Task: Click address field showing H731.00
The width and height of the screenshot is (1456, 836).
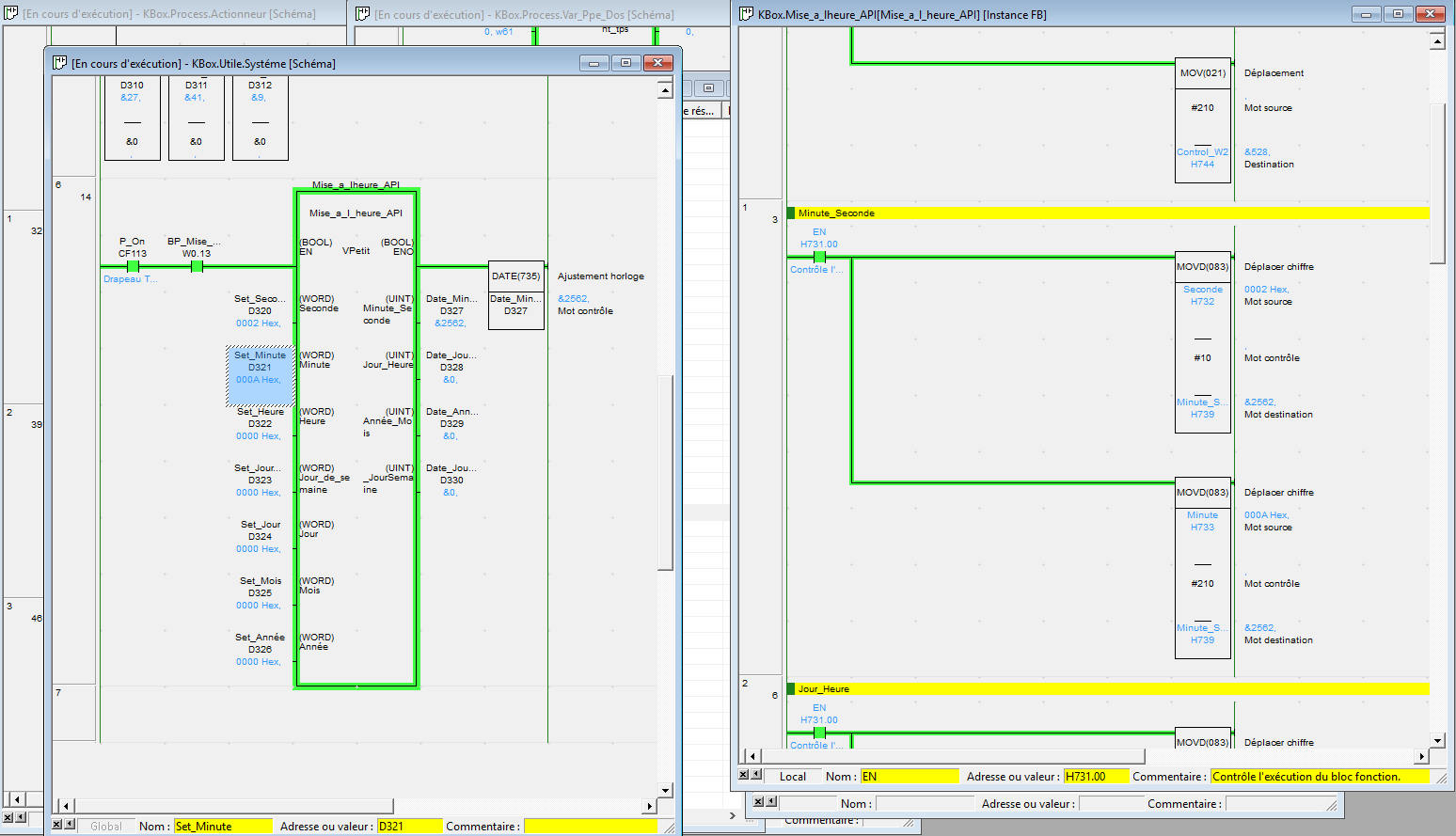Action: coord(1095,777)
